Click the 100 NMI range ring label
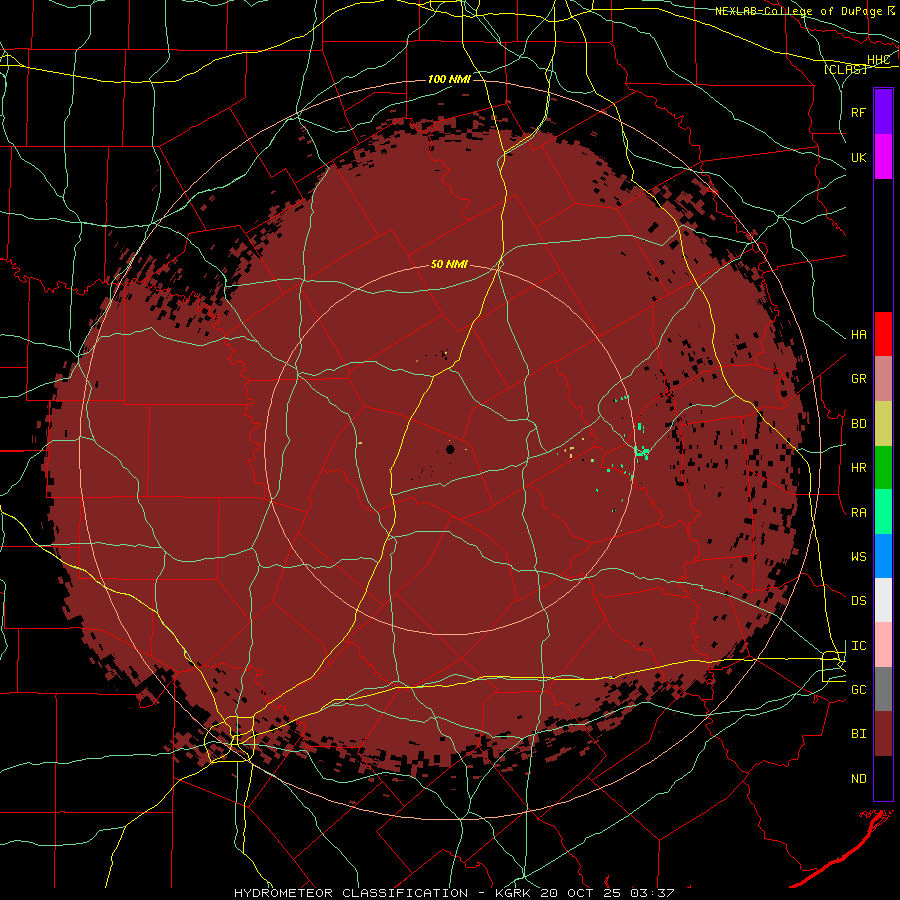Screen dimensions: 900x900 click(x=449, y=79)
